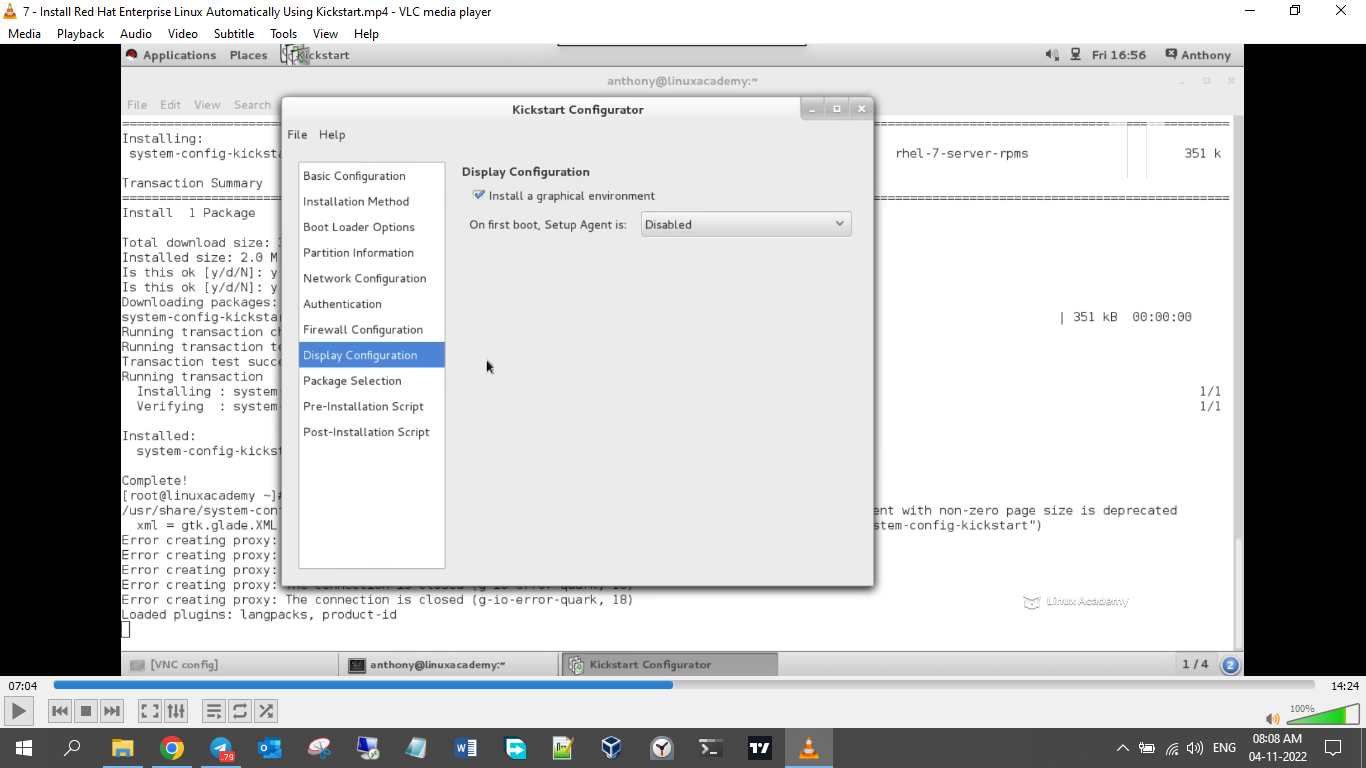
Task: Select Post-Installation Script section
Action: coord(371,432)
